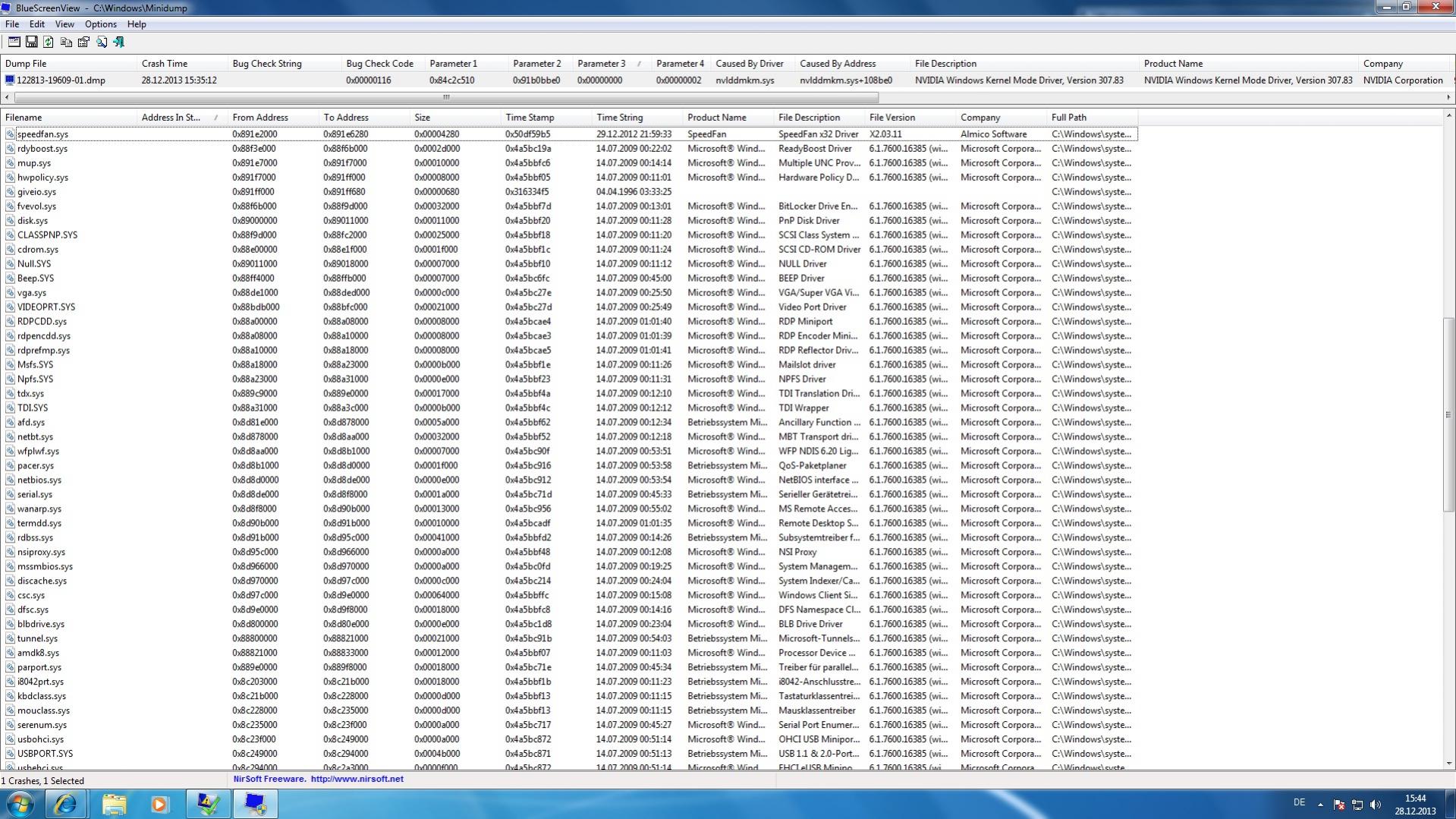
Task: Sort upper pane by Parameter 3 column
Action: 612,64
